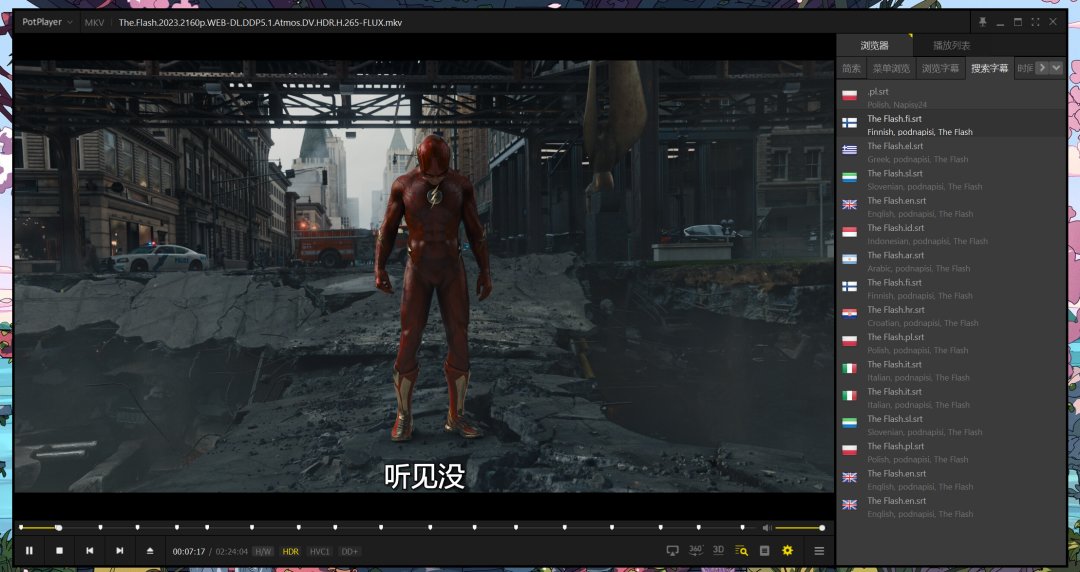
Task: Skip to the next file
Action: [120, 551]
